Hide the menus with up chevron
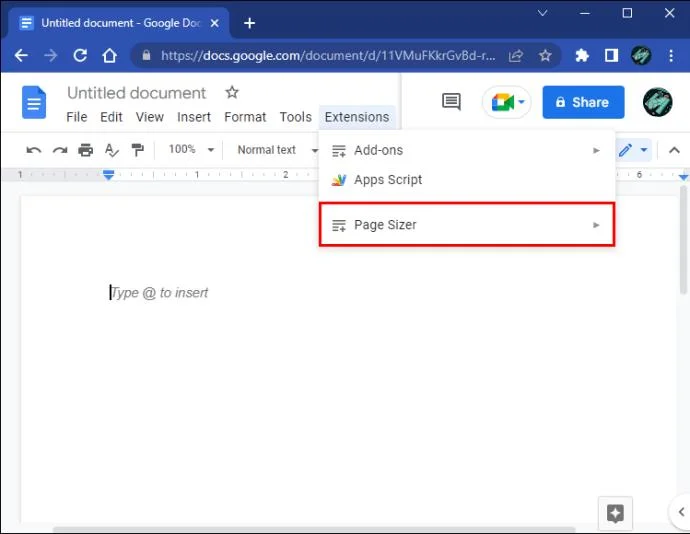690x534 pixels. [x=674, y=150]
